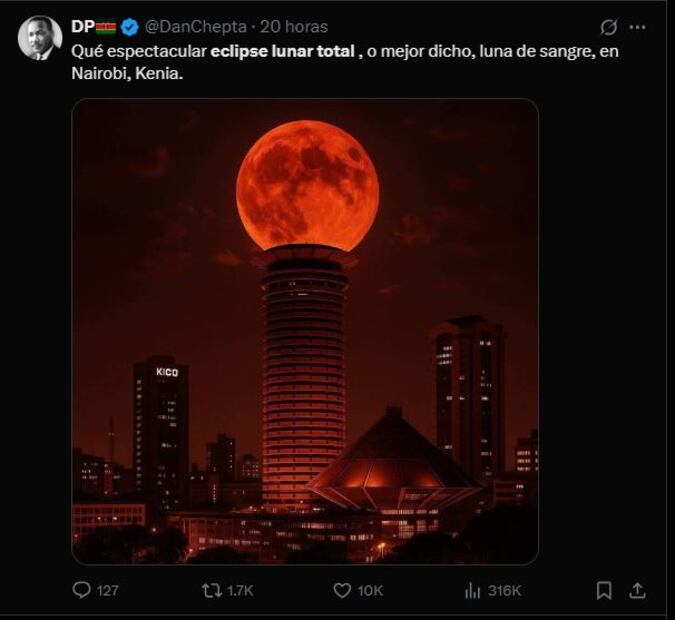This screenshot has height=620, width=675.
Task: Open the @DanChepta handle link
Action: (x=198, y=27)
